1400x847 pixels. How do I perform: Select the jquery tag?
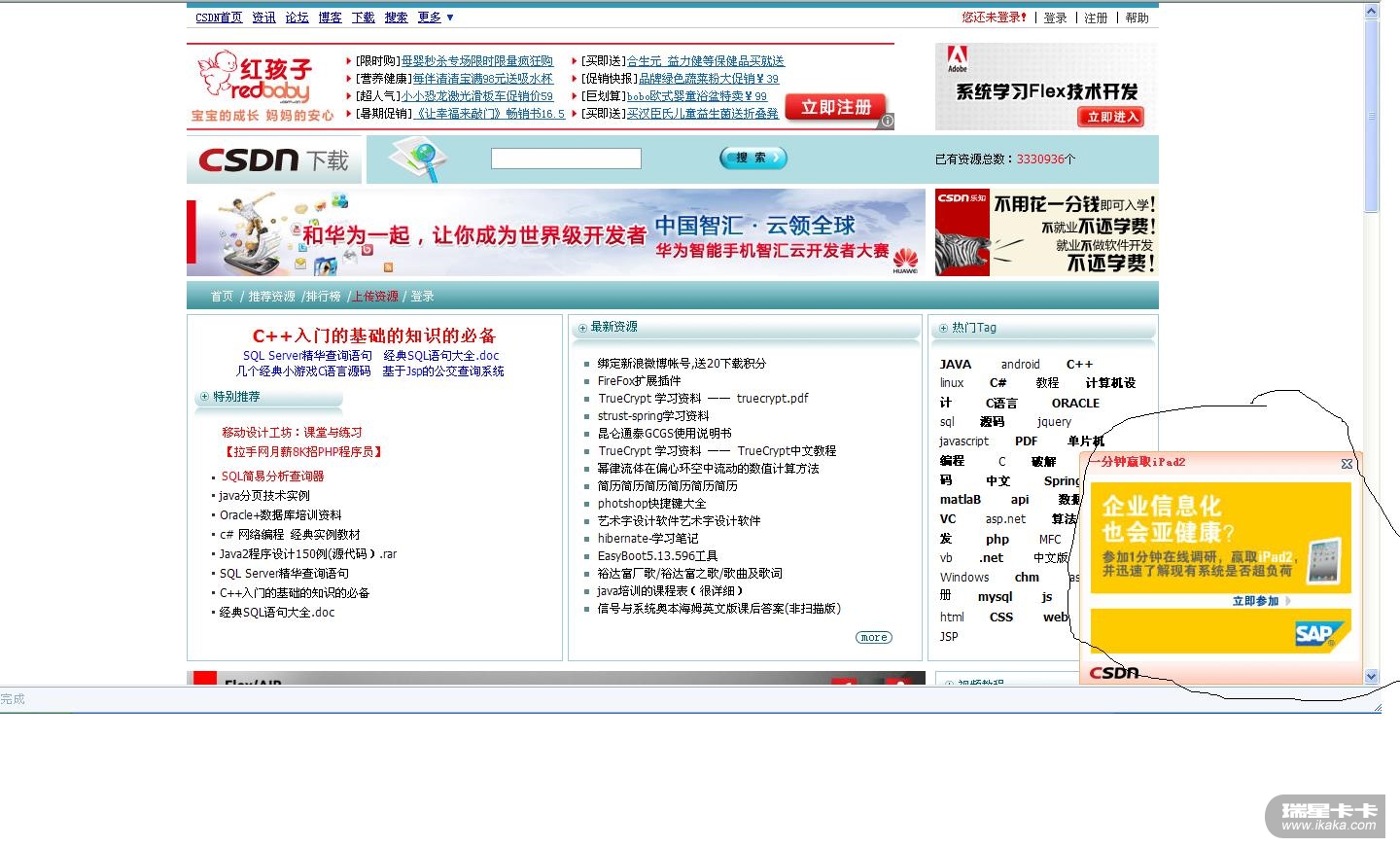click(x=1054, y=422)
